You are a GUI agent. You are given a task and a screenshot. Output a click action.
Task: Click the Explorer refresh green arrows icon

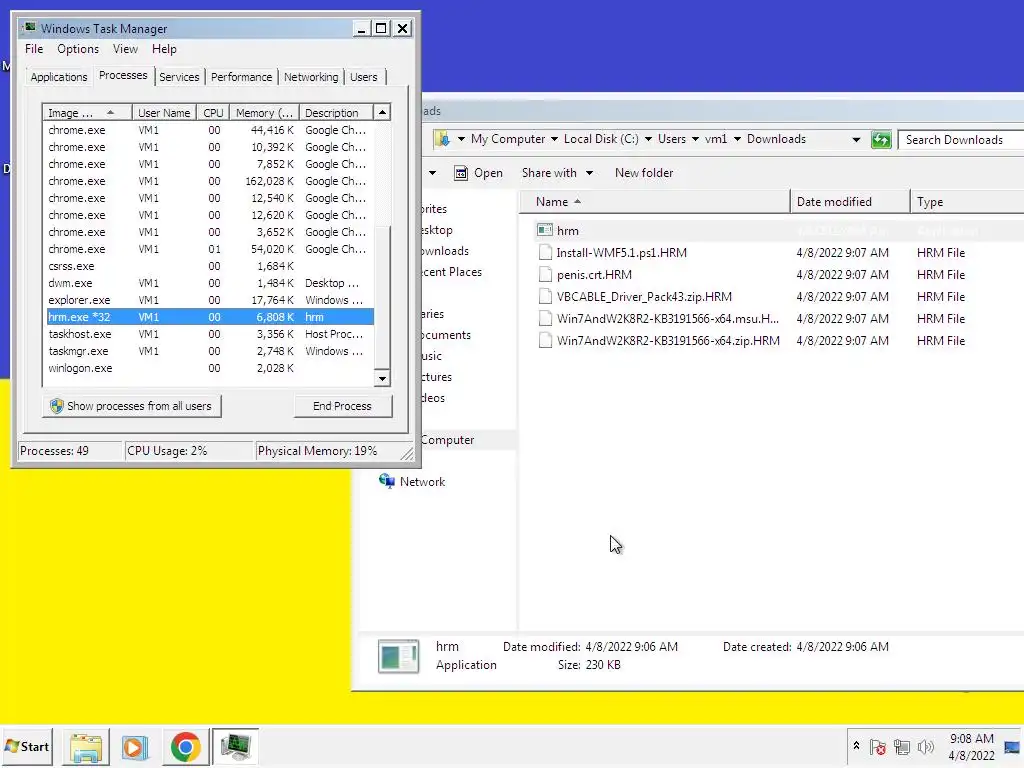click(x=881, y=139)
